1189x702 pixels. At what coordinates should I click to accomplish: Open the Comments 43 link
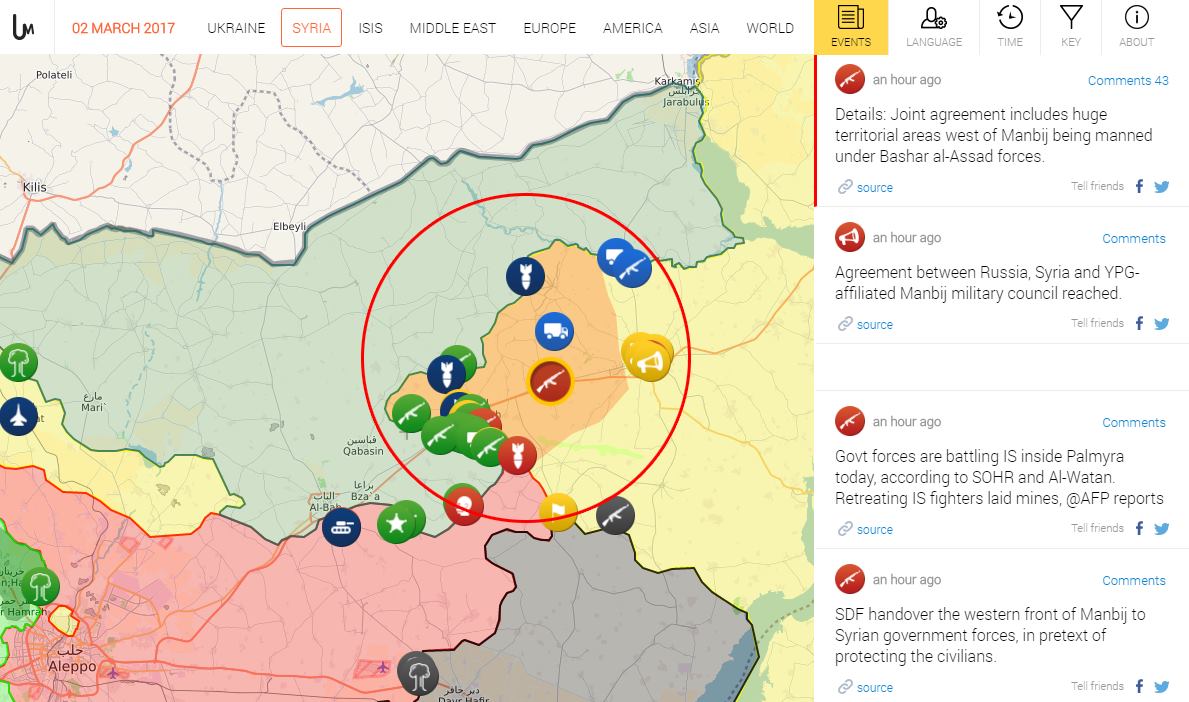[x=1127, y=80]
